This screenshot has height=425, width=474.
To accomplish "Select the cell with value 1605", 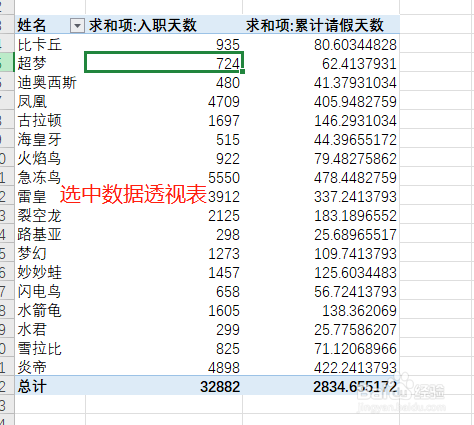I will pyautogui.click(x=164, y=310).
